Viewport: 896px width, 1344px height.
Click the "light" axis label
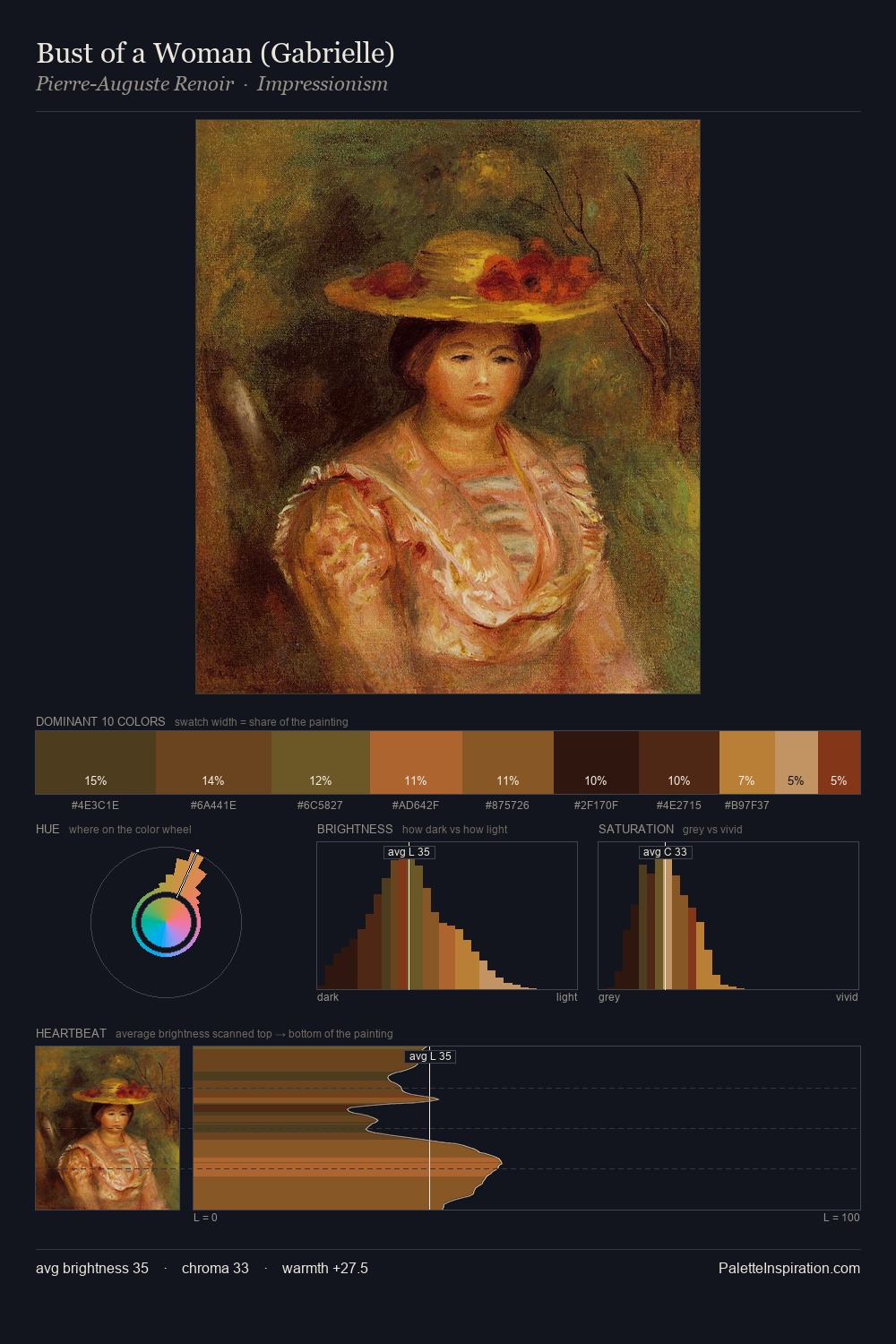point(566,996)
